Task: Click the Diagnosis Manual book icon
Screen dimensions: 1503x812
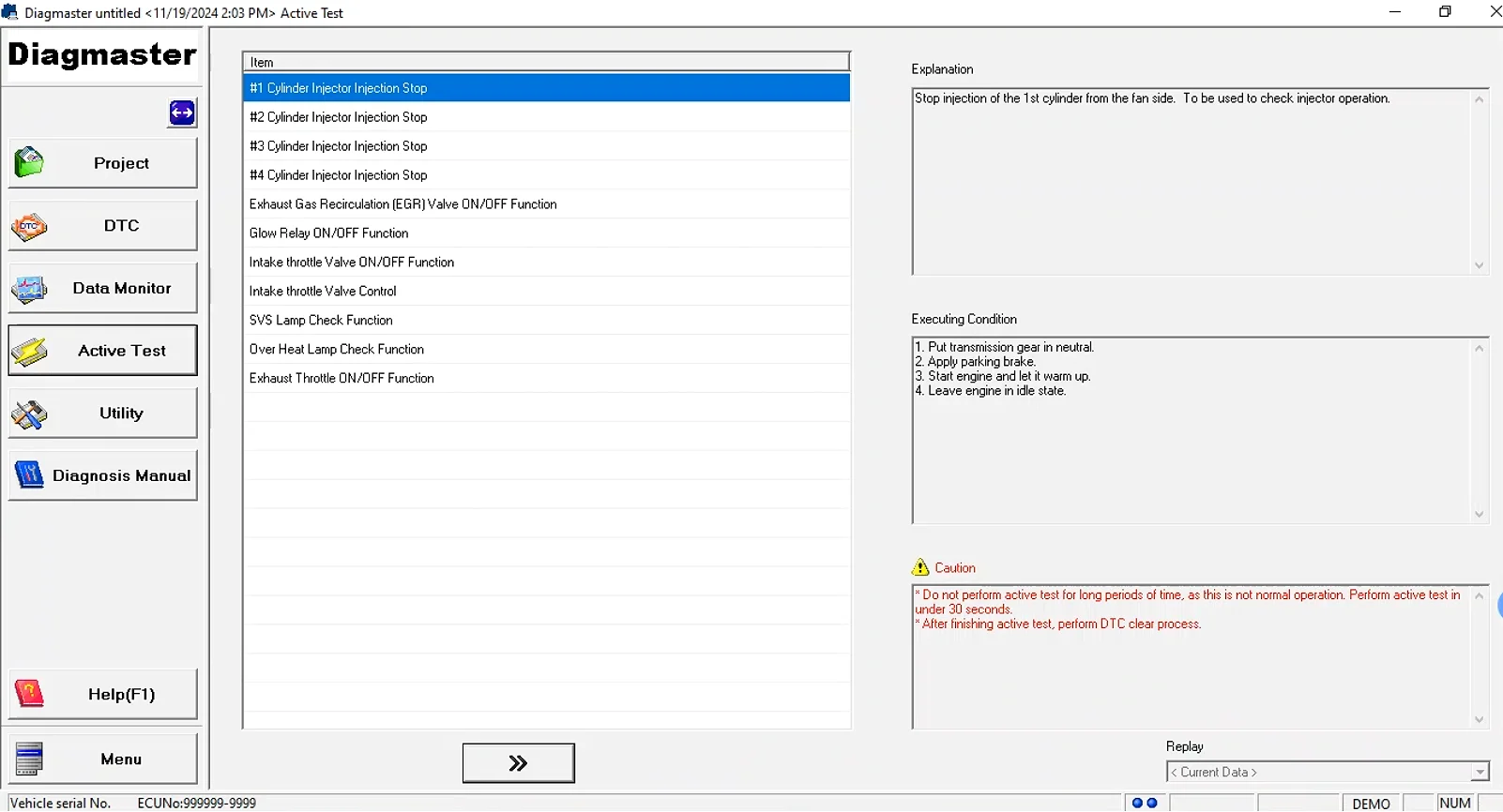Action: [29, 475]
